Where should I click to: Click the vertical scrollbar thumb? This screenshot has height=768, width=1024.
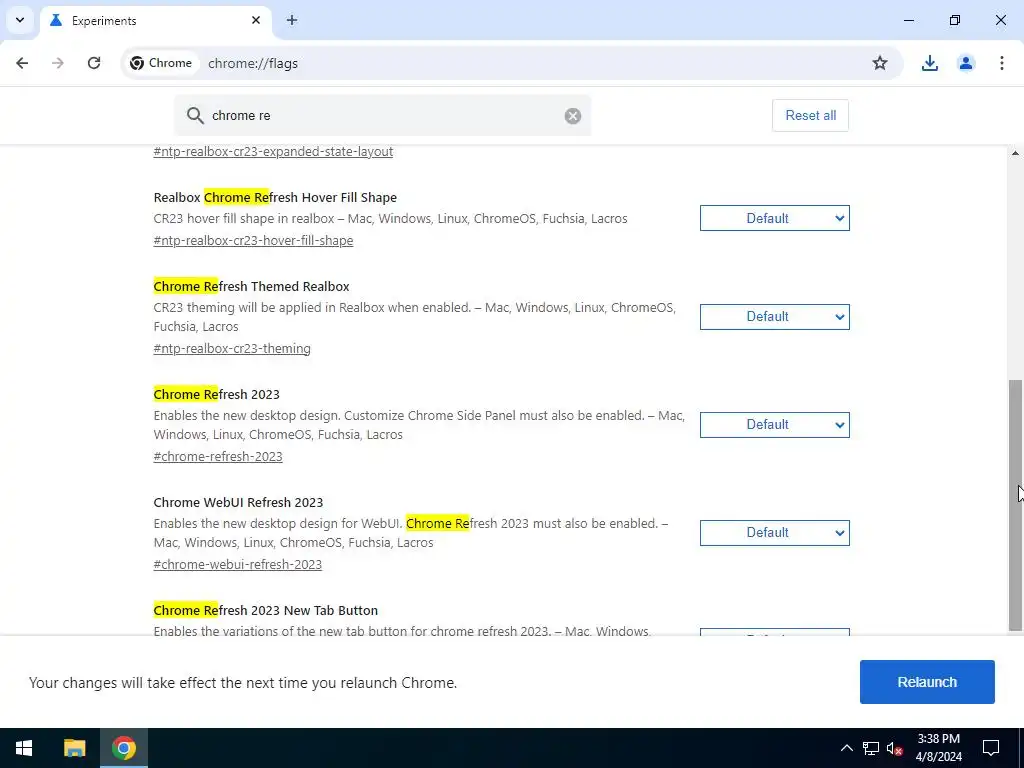(1015, 505)
